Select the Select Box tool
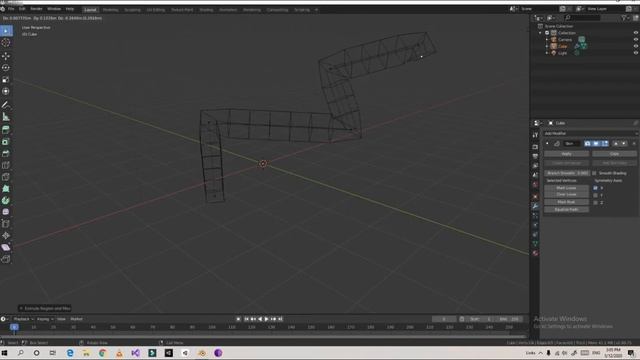This screenshot has height=360, width=640. 6,31
